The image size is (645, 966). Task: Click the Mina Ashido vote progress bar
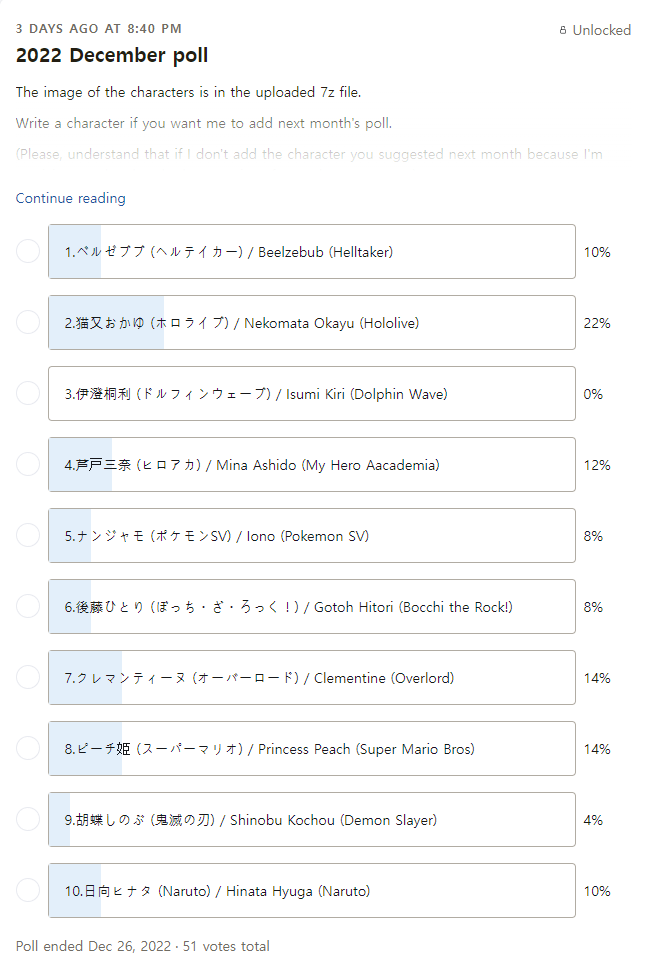311,464
